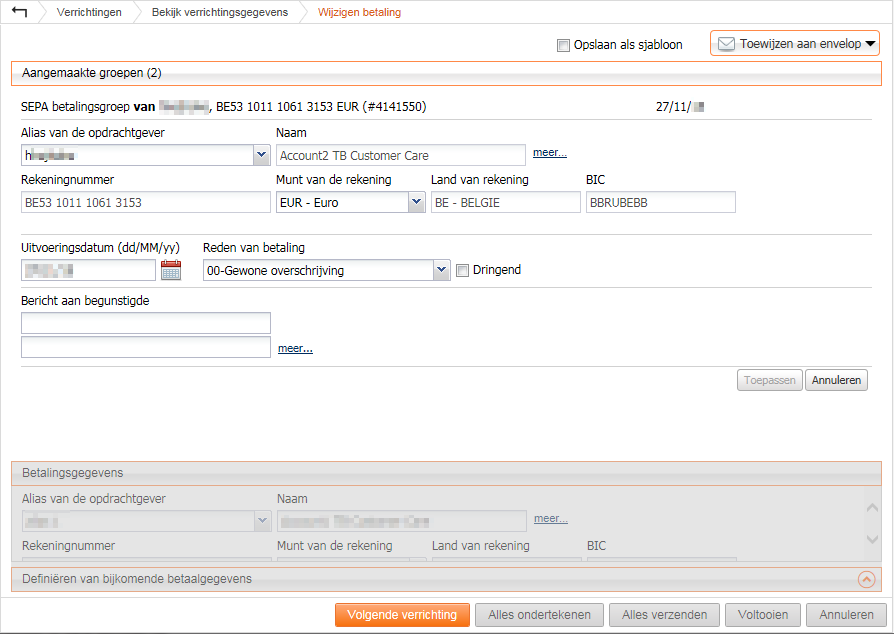Expand the Munt van de rekening dropdown

[416, 203]
